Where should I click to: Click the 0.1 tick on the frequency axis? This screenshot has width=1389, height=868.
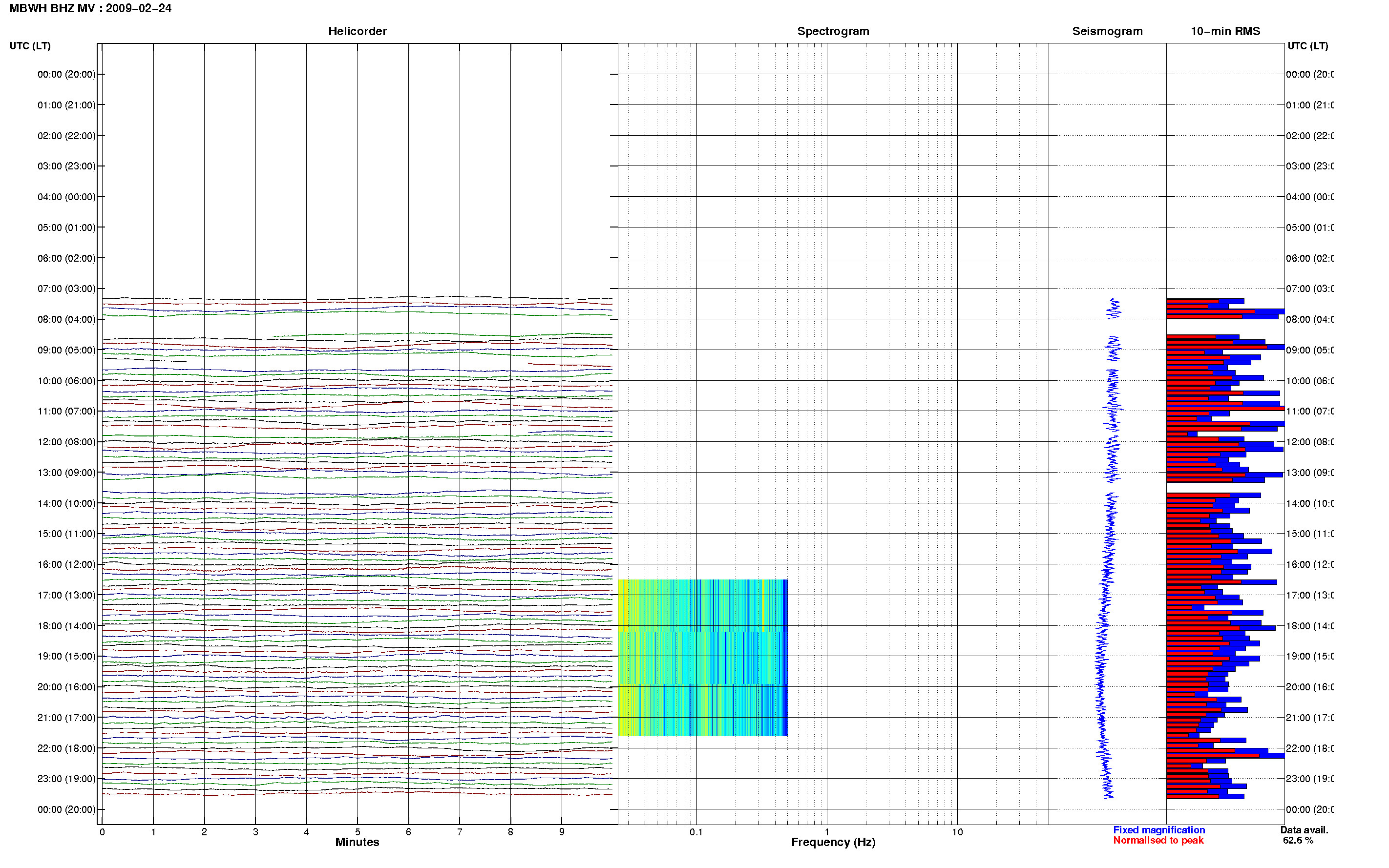pos(696,832)
